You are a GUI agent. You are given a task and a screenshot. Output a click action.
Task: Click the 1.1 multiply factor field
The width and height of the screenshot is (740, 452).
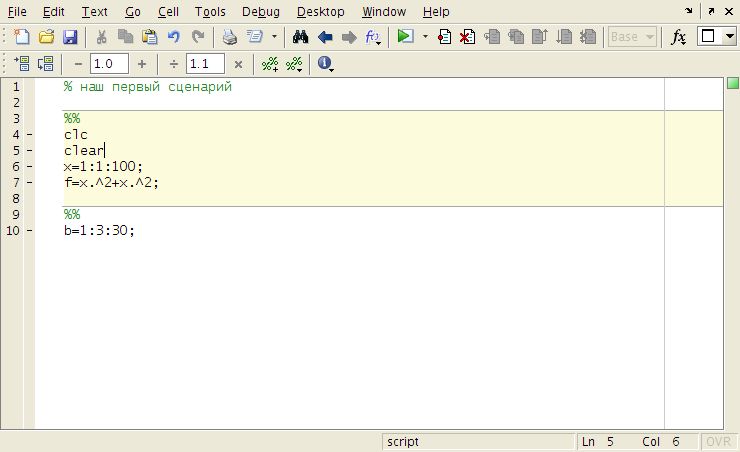(x=205, y=64)
